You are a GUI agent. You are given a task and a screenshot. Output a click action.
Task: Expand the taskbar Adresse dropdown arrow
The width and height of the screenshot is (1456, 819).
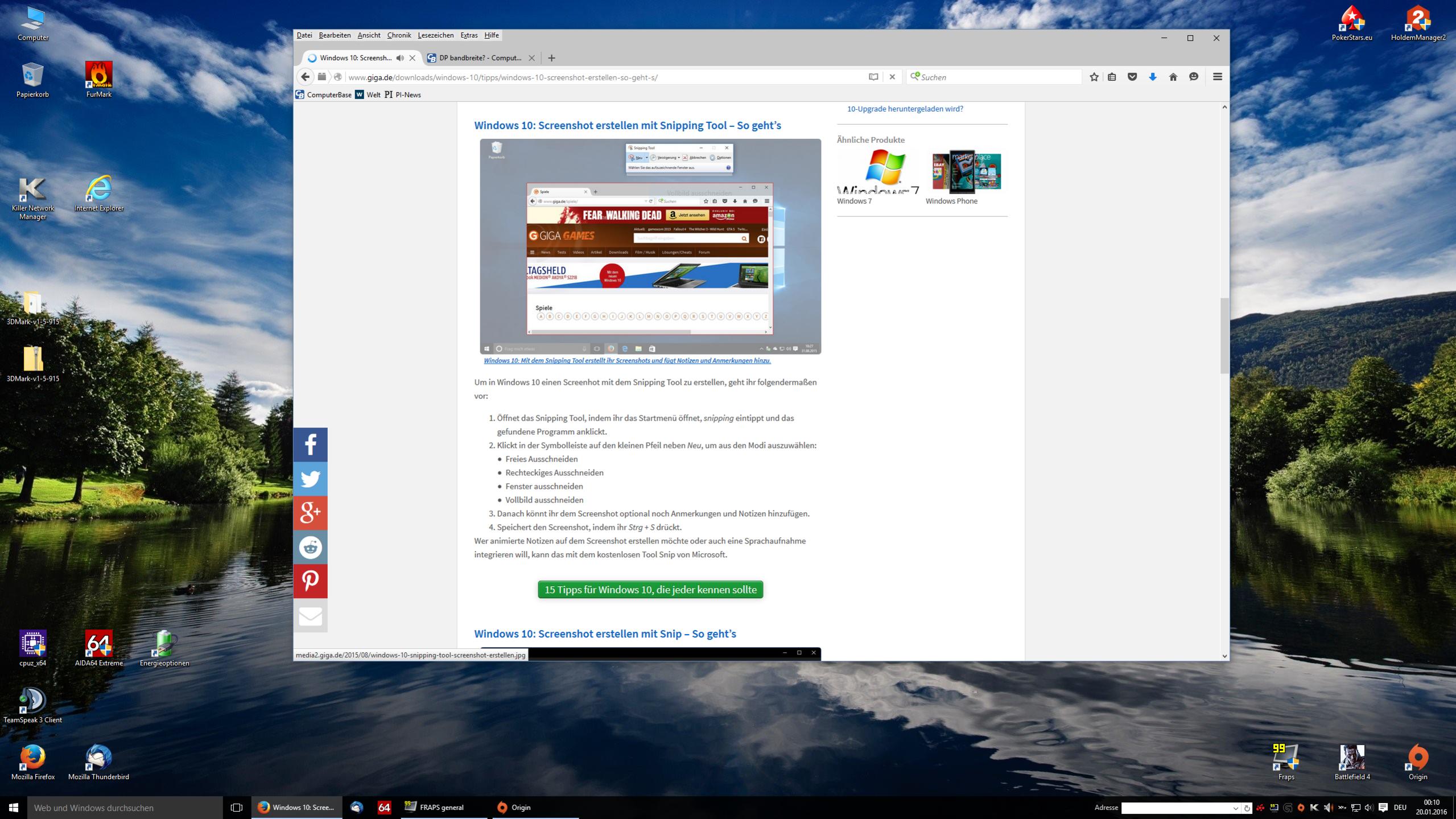[1235, 808]
